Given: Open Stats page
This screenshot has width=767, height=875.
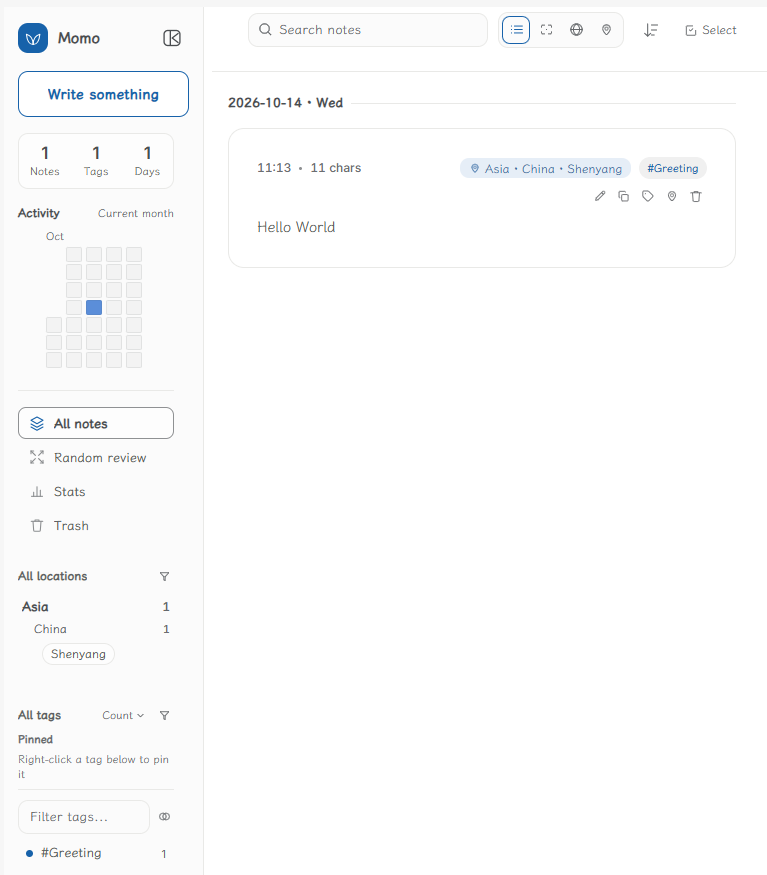Looking at the screenshot, I should (96, 492).
